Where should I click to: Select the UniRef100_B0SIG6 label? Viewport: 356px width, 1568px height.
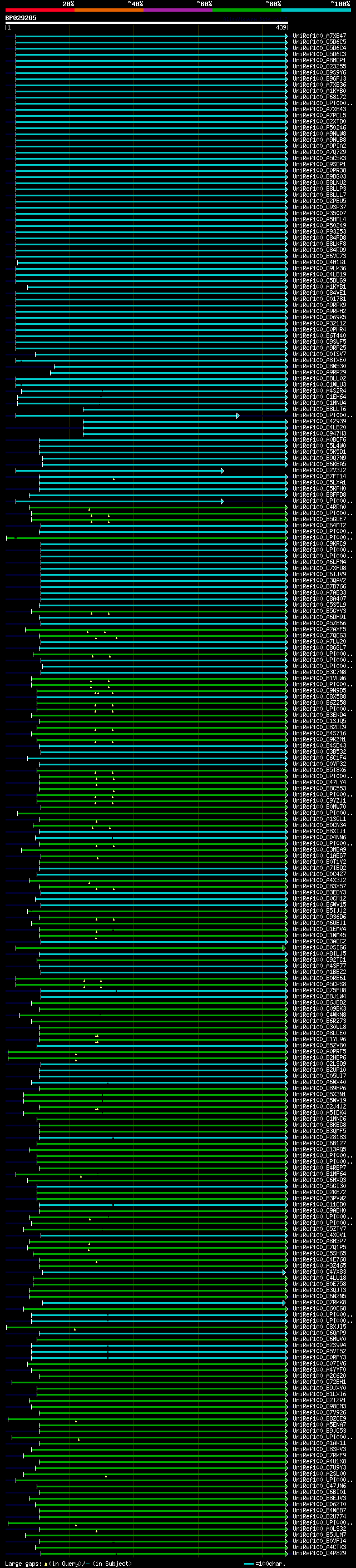click(319, 948)
